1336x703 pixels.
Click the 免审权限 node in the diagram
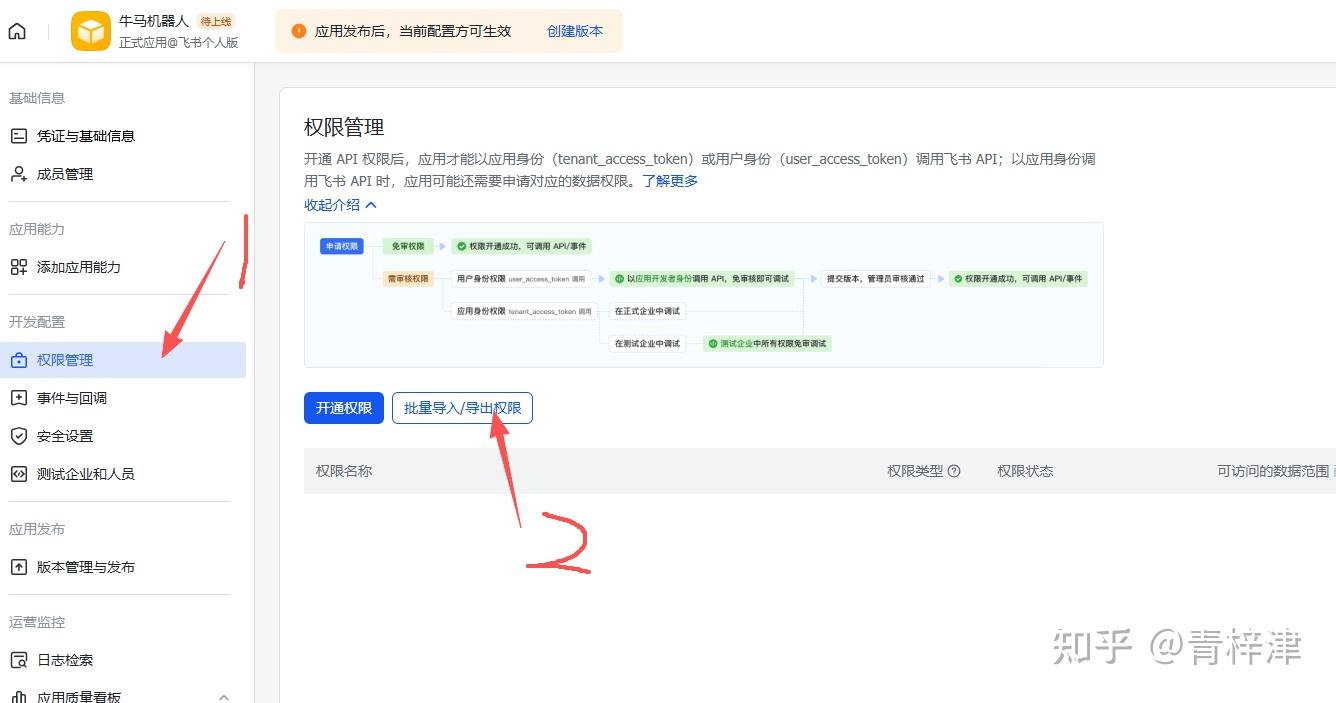[x=408, y=246]
